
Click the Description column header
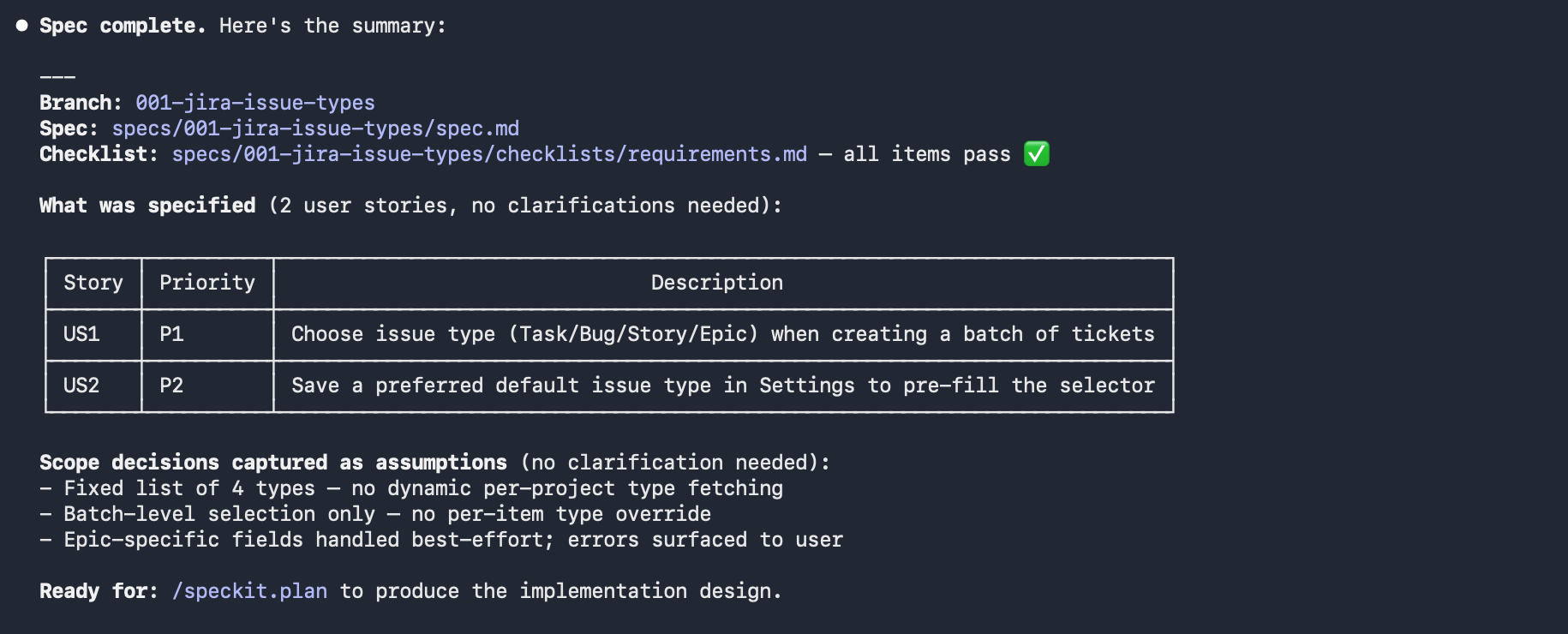[x=717, y=283]
